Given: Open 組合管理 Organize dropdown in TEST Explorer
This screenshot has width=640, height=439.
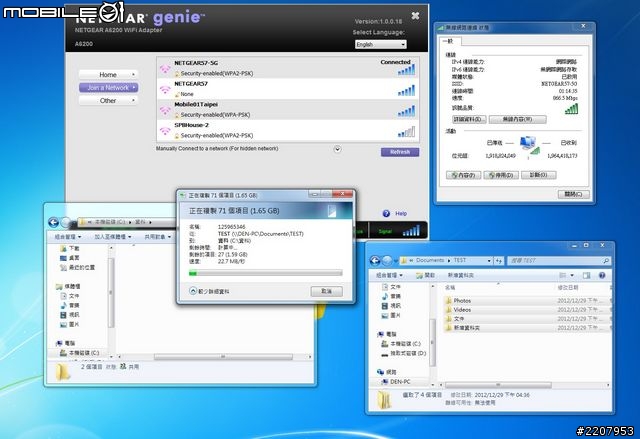Looking at the screenshot, I should click(x=389, y=275).
